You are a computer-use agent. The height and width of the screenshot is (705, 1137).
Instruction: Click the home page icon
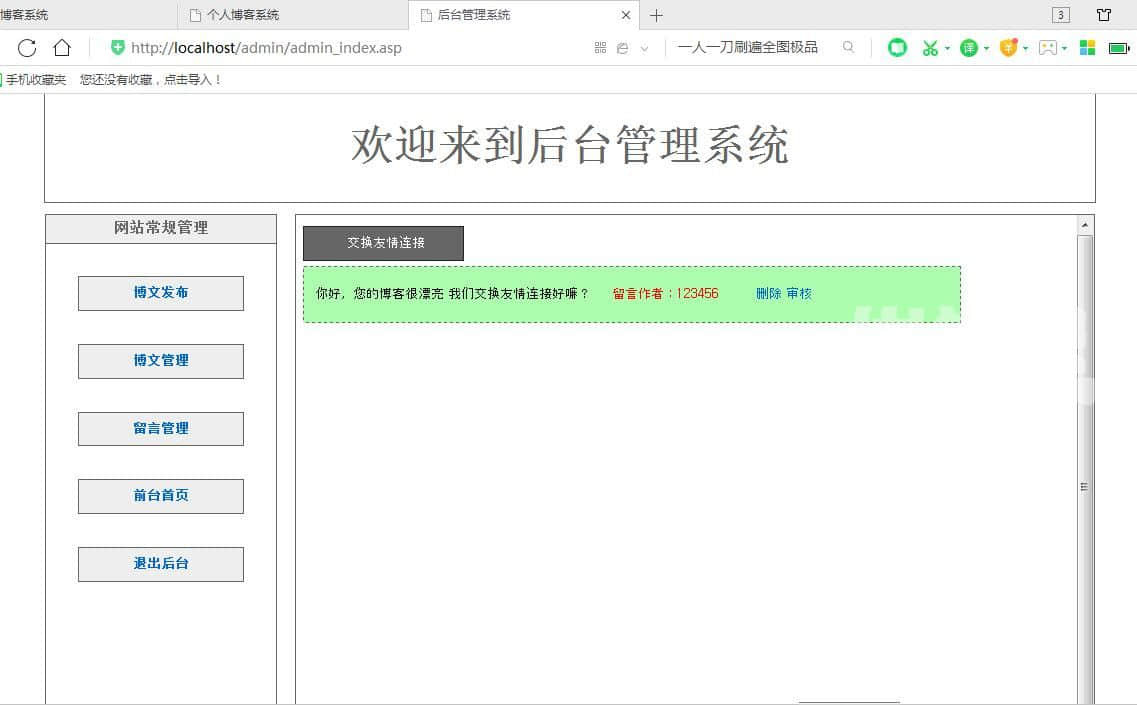click(62, 47)
